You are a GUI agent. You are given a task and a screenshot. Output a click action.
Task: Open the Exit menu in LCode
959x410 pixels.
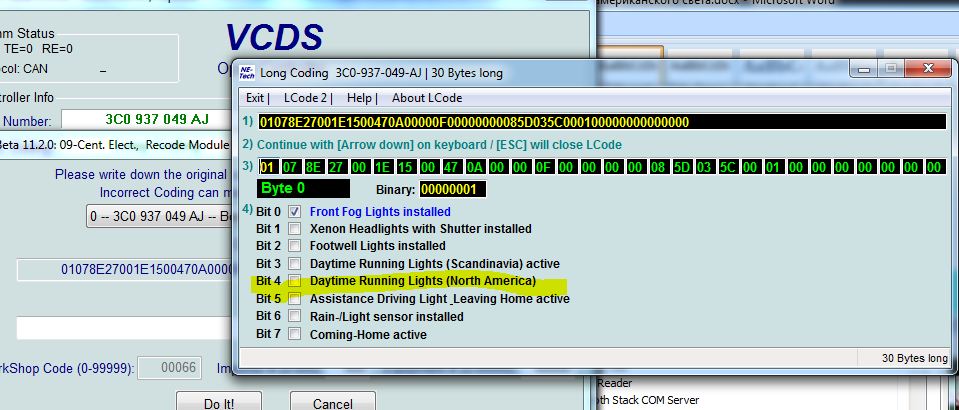256,98
